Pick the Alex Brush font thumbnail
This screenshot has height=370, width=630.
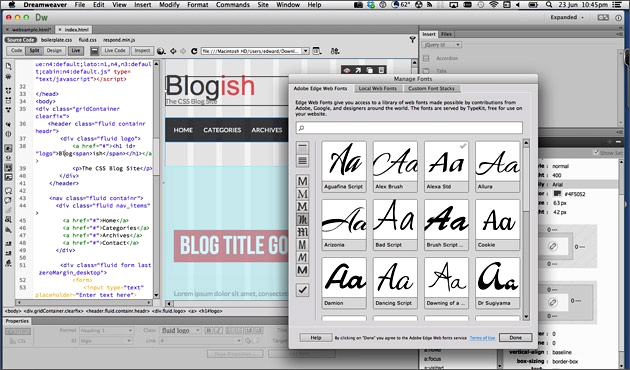point(395,166)
